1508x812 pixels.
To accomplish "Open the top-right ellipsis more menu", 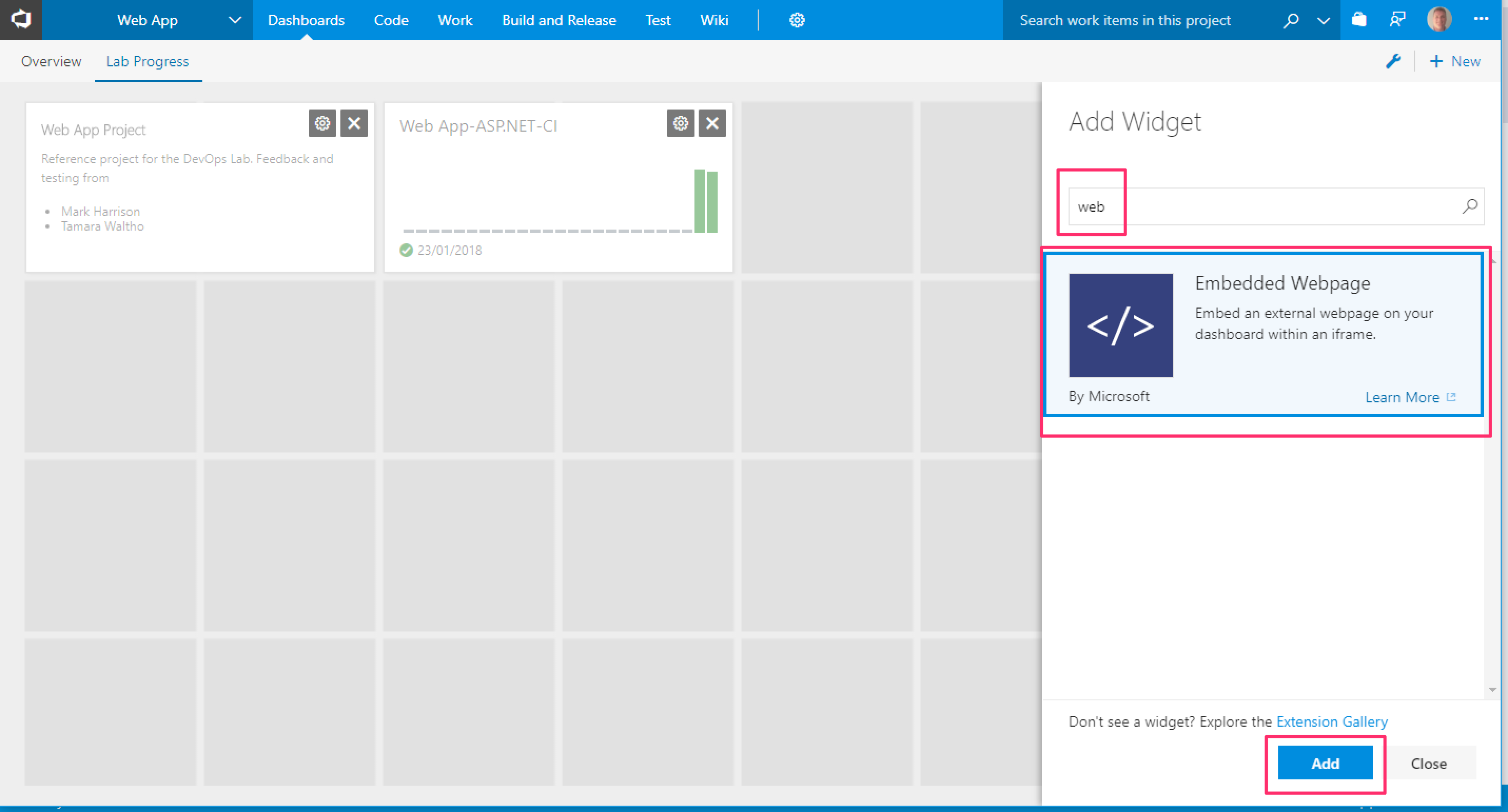I will pos(1481,19).
